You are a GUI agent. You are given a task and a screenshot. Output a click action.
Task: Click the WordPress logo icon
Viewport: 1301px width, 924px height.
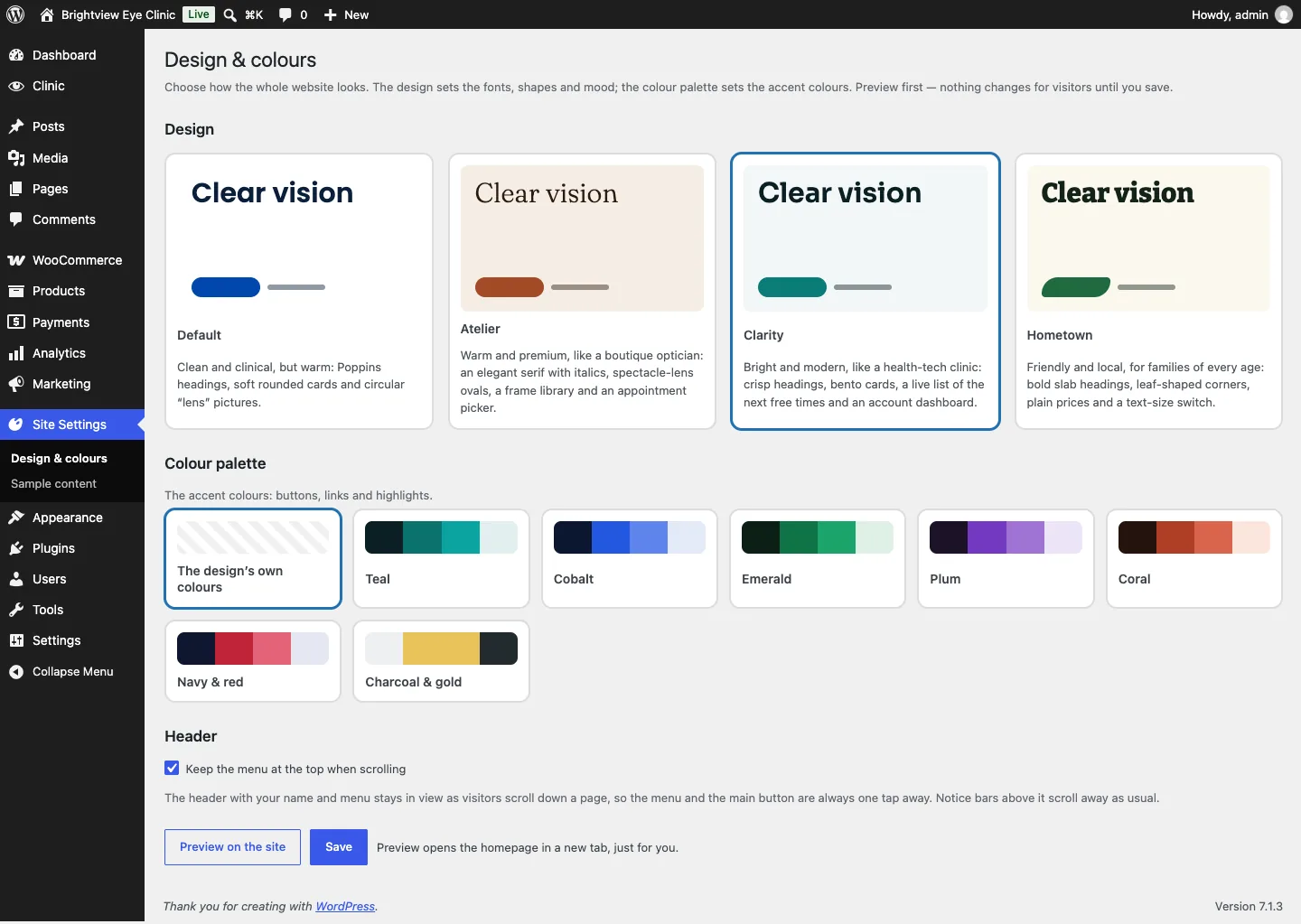pyautogui.click(x=15, y=14)
